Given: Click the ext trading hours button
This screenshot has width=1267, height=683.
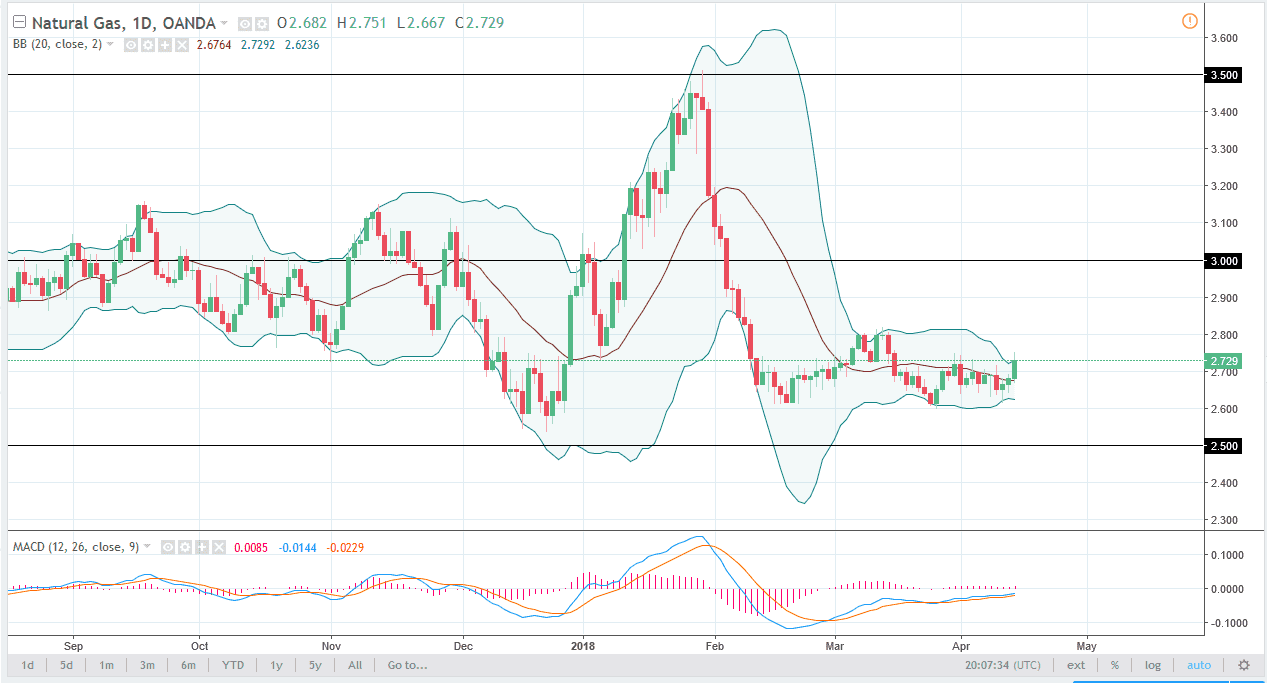Looking at the screenshot, I should click(1075, 665).
